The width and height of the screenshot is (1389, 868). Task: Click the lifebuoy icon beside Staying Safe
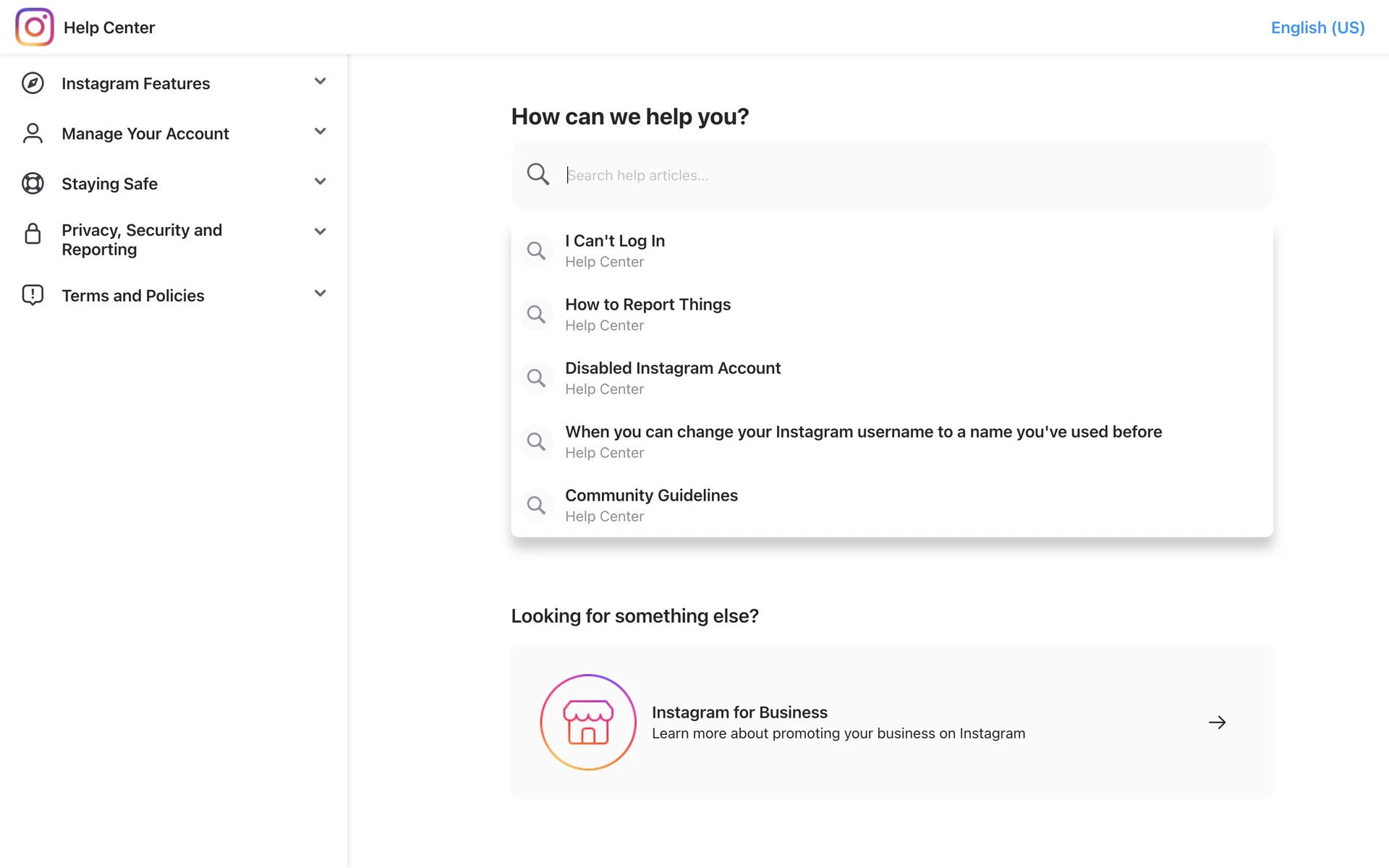coord(33,184)
